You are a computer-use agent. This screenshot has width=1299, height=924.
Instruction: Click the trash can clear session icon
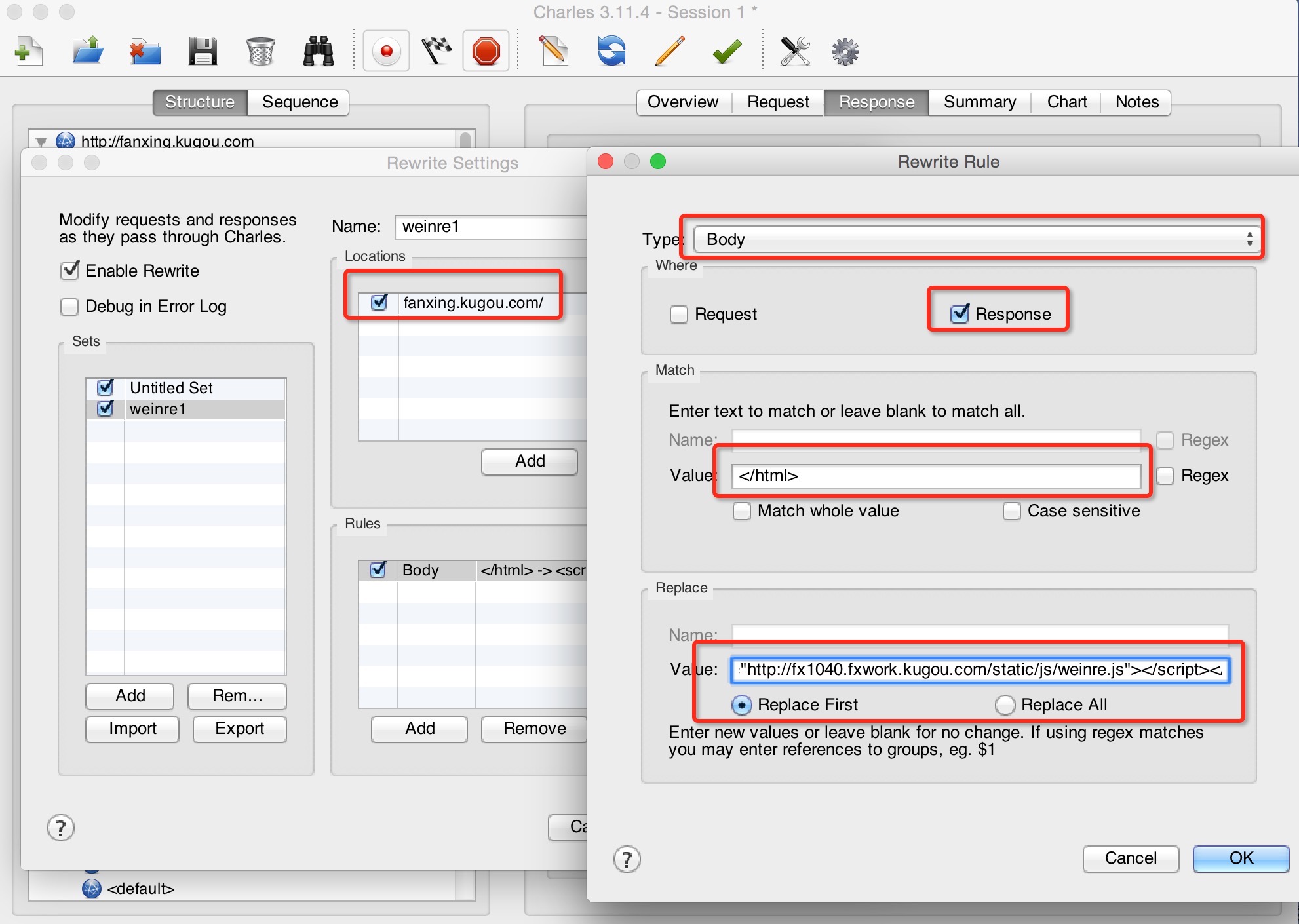click(260, 51)
